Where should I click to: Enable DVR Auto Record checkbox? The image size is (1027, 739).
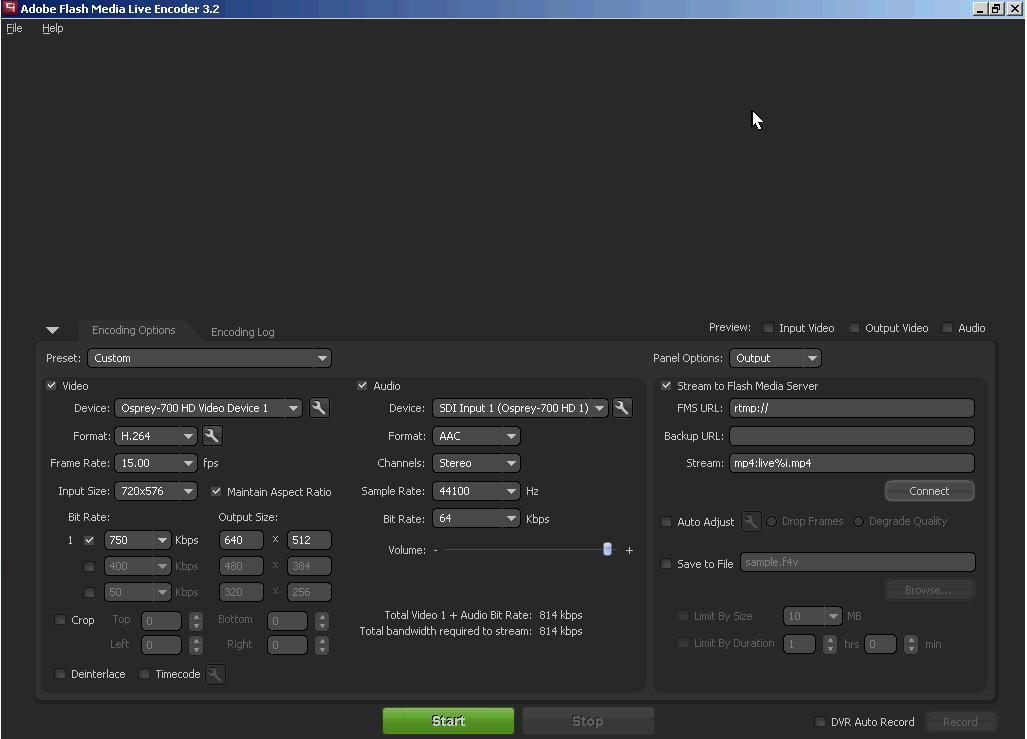819,721
